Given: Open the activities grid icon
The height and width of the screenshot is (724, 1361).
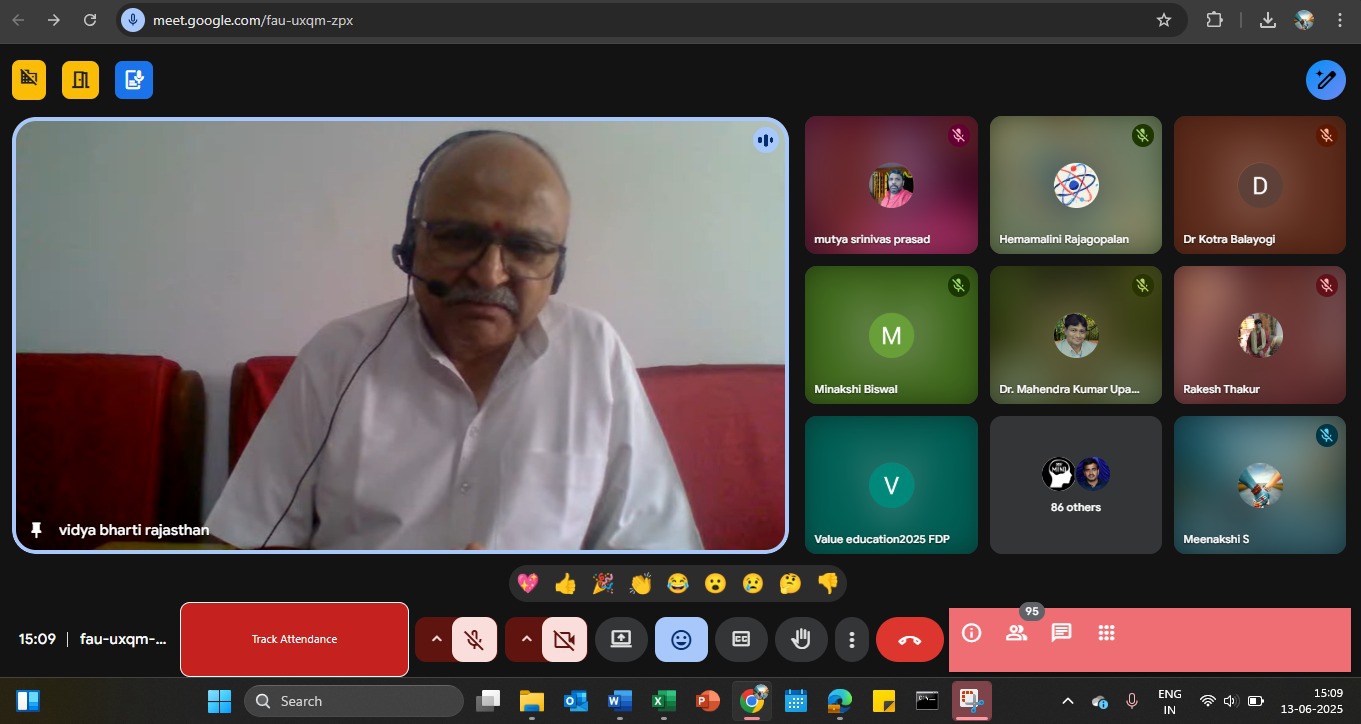Looking at the screenshot, I should coord(1106,633).
